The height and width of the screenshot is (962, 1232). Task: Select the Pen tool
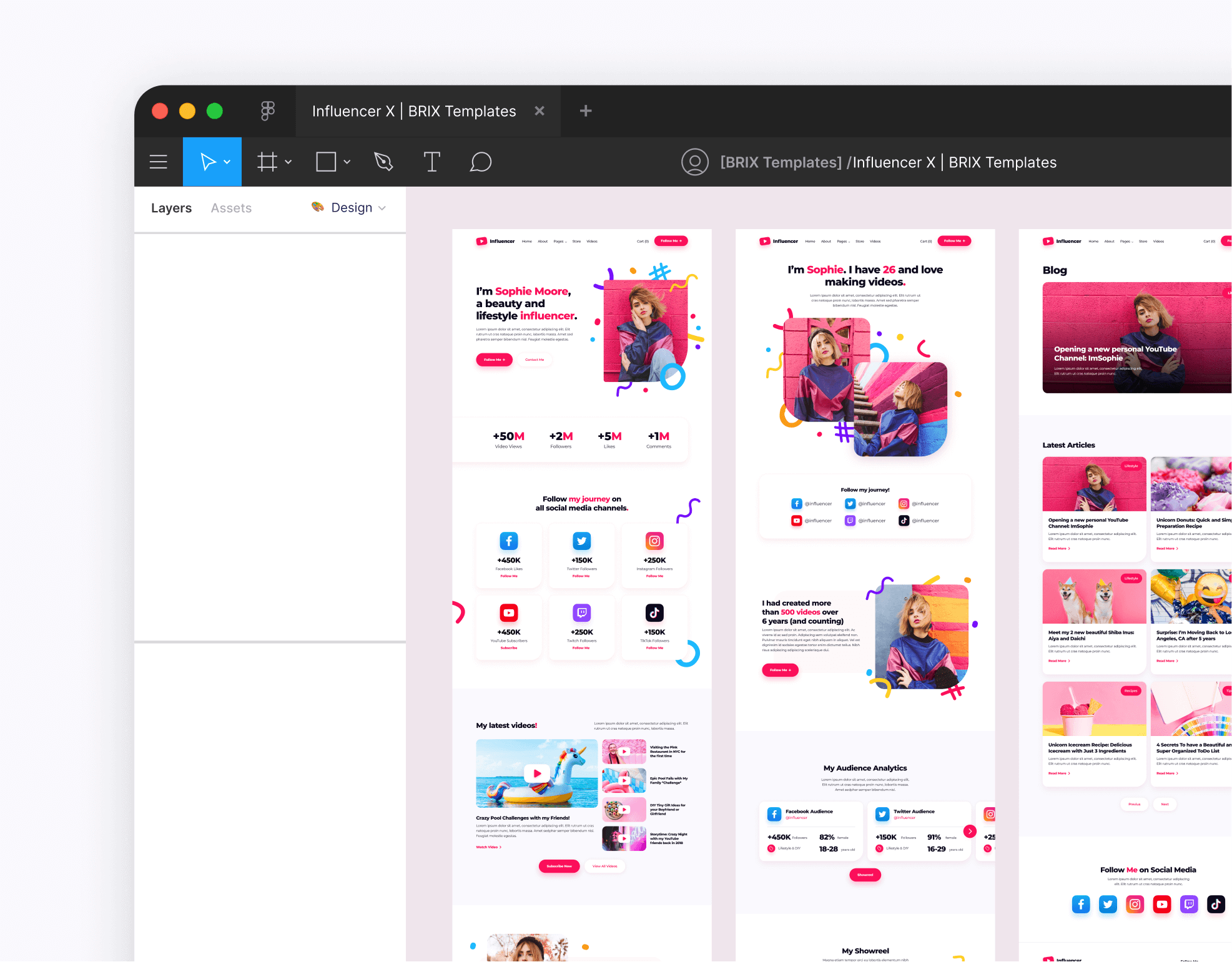[x=383, y=162]
